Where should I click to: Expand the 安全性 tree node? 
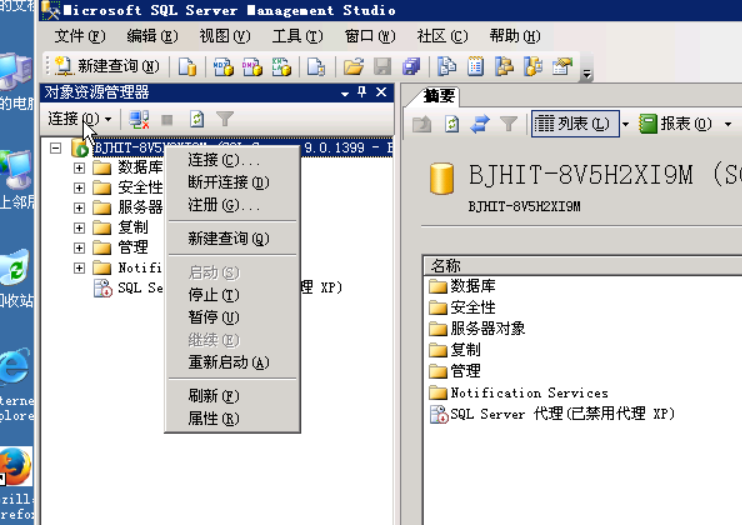pos(79,188)
